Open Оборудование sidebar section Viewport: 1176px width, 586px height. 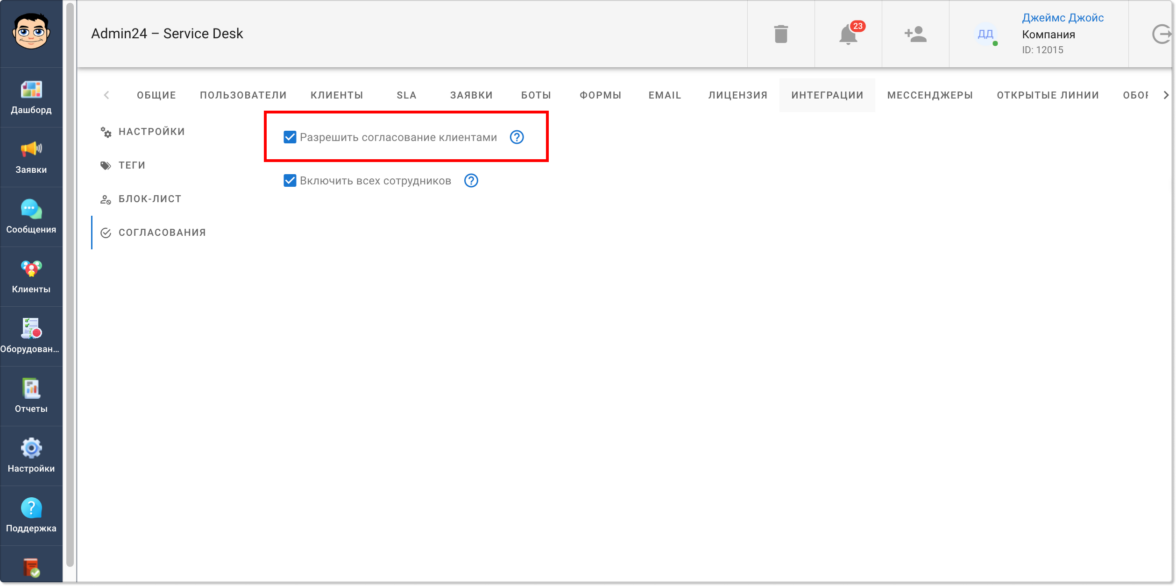(31, 337)
